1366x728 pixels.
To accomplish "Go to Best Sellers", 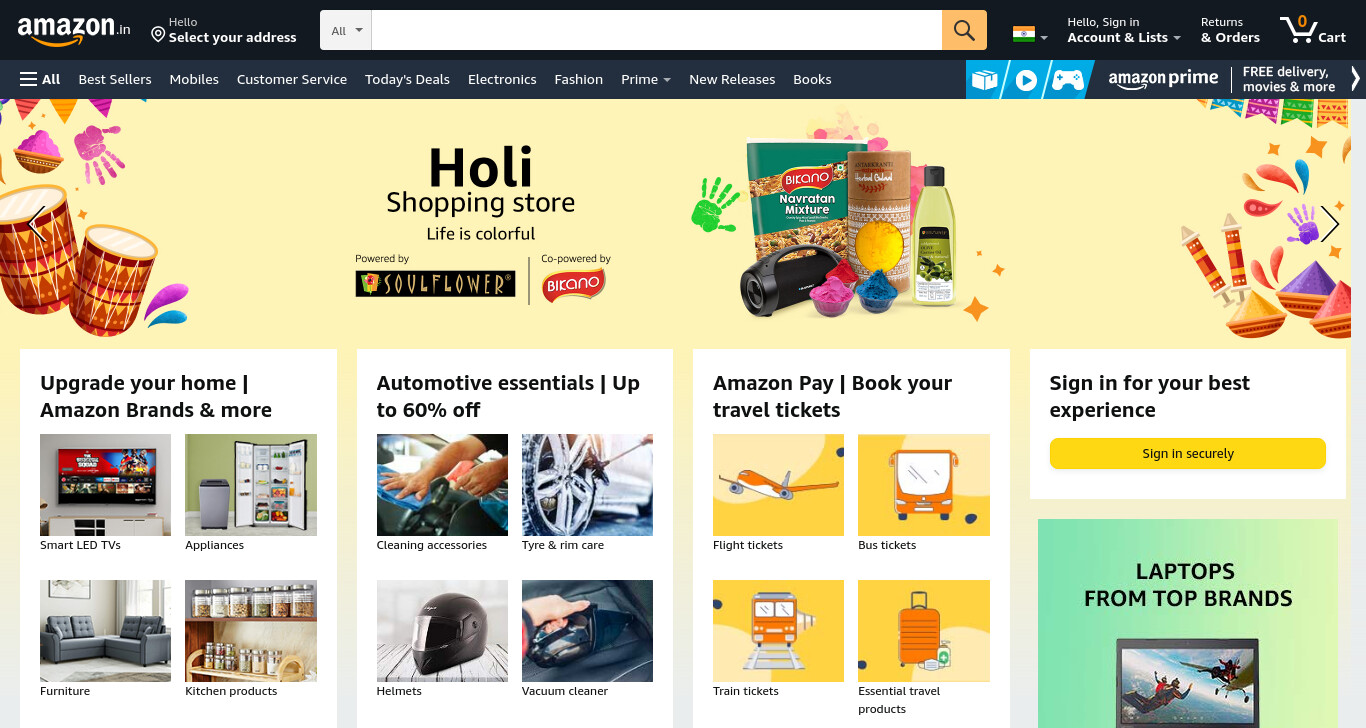I will pyautogui.click(x=115, y=79).
